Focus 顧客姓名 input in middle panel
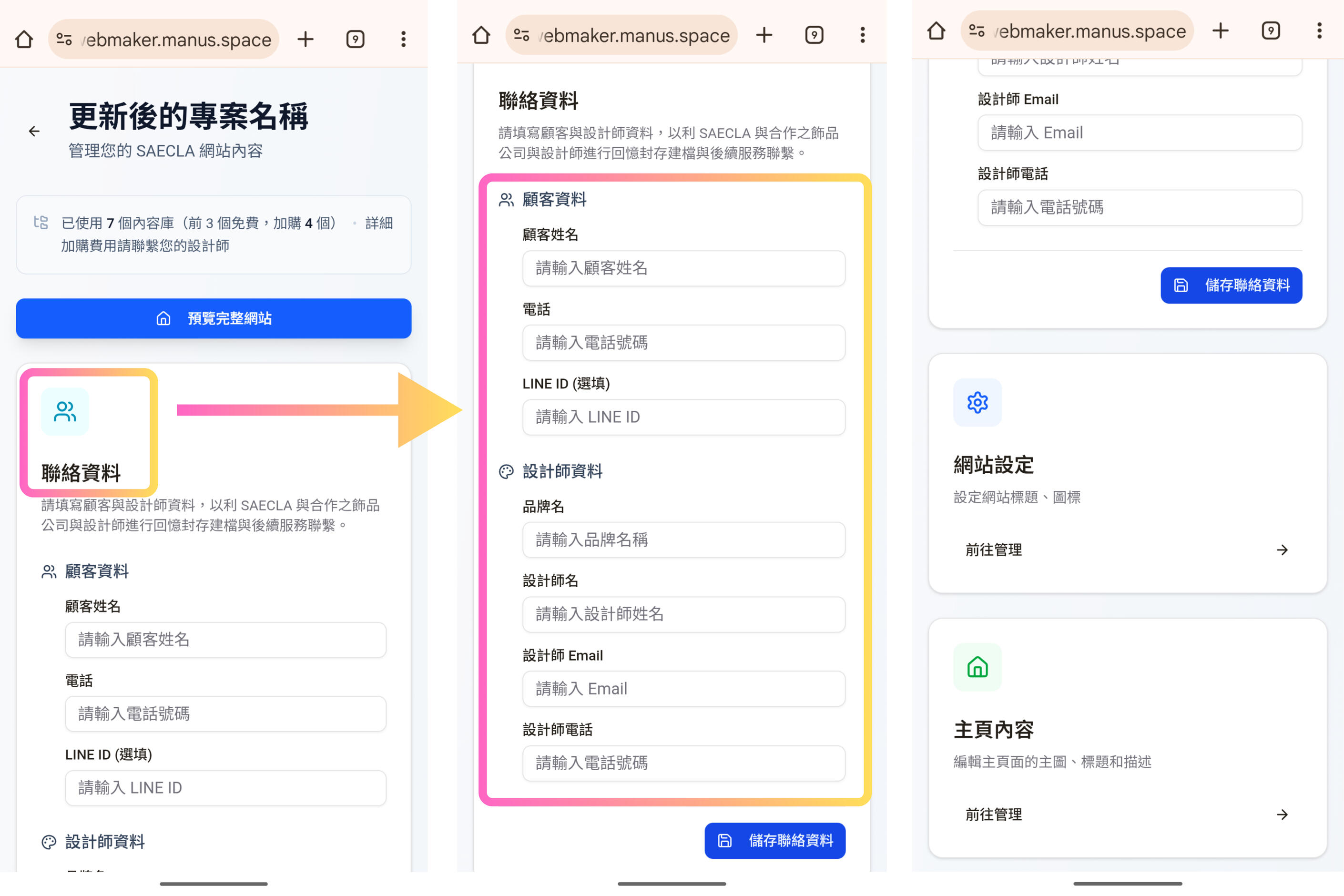This screenshot has height=896, width=1344. [683, 268]
